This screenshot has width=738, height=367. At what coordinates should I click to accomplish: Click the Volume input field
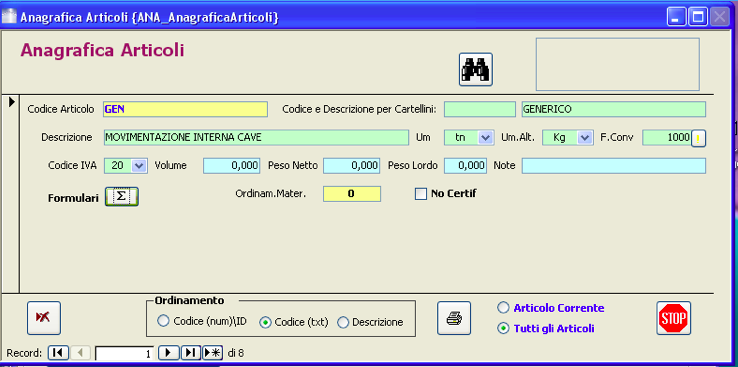coord(232,166)
